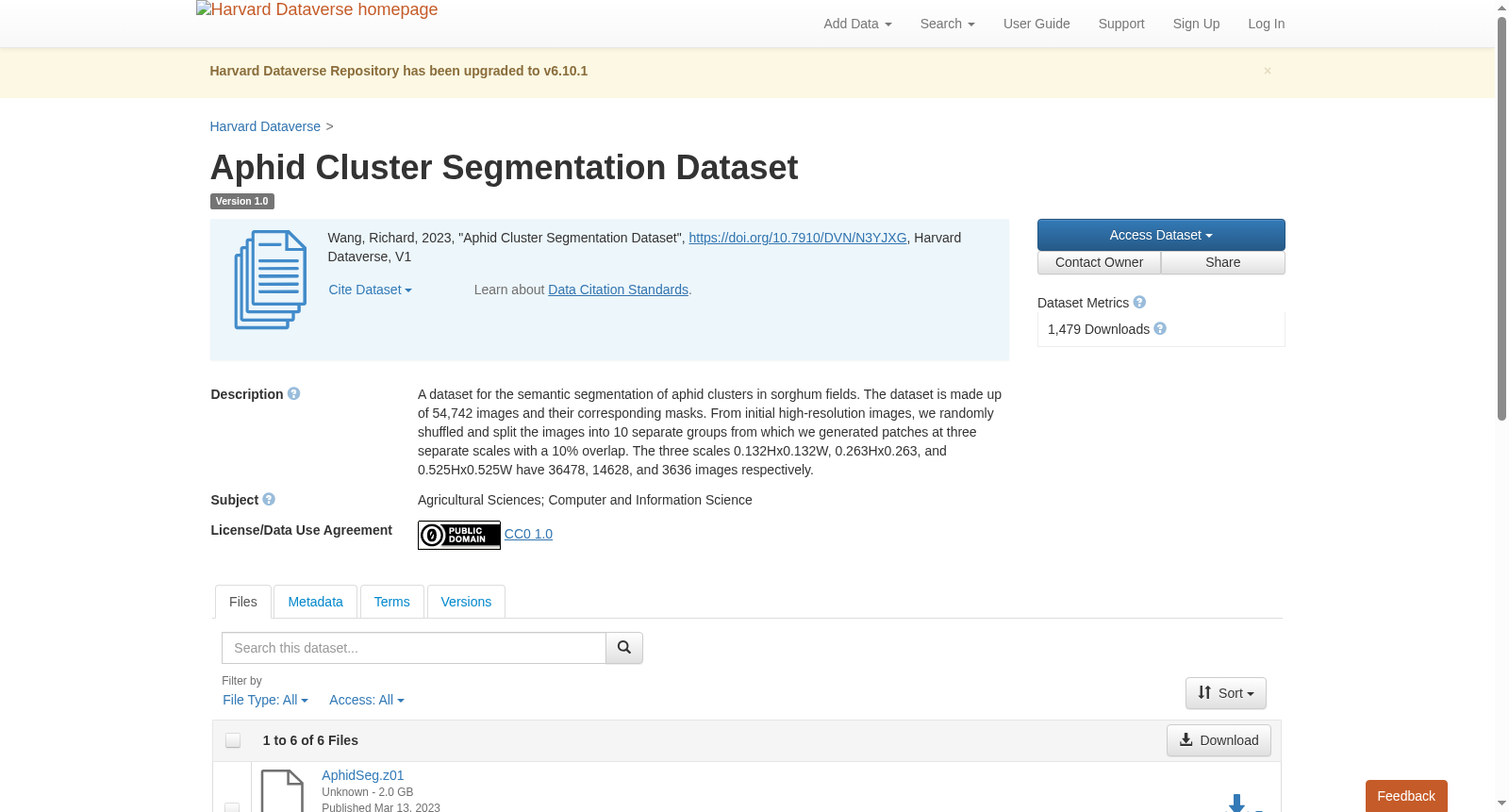Screen dimensions: 1509x812
Task: Open the Terms tab
Action: click(392, 602)
